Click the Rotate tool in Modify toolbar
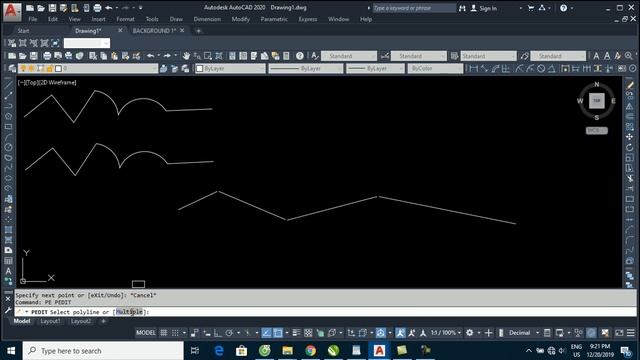This screenshot has height=360, width=640. pyautogui.click(x=630, y=147)
